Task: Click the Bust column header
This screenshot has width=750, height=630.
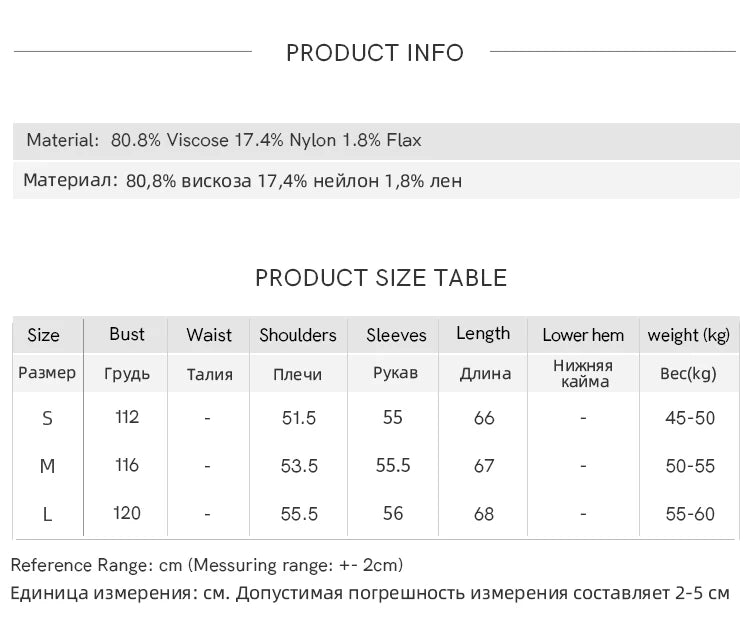Action: tap(127, 334)
